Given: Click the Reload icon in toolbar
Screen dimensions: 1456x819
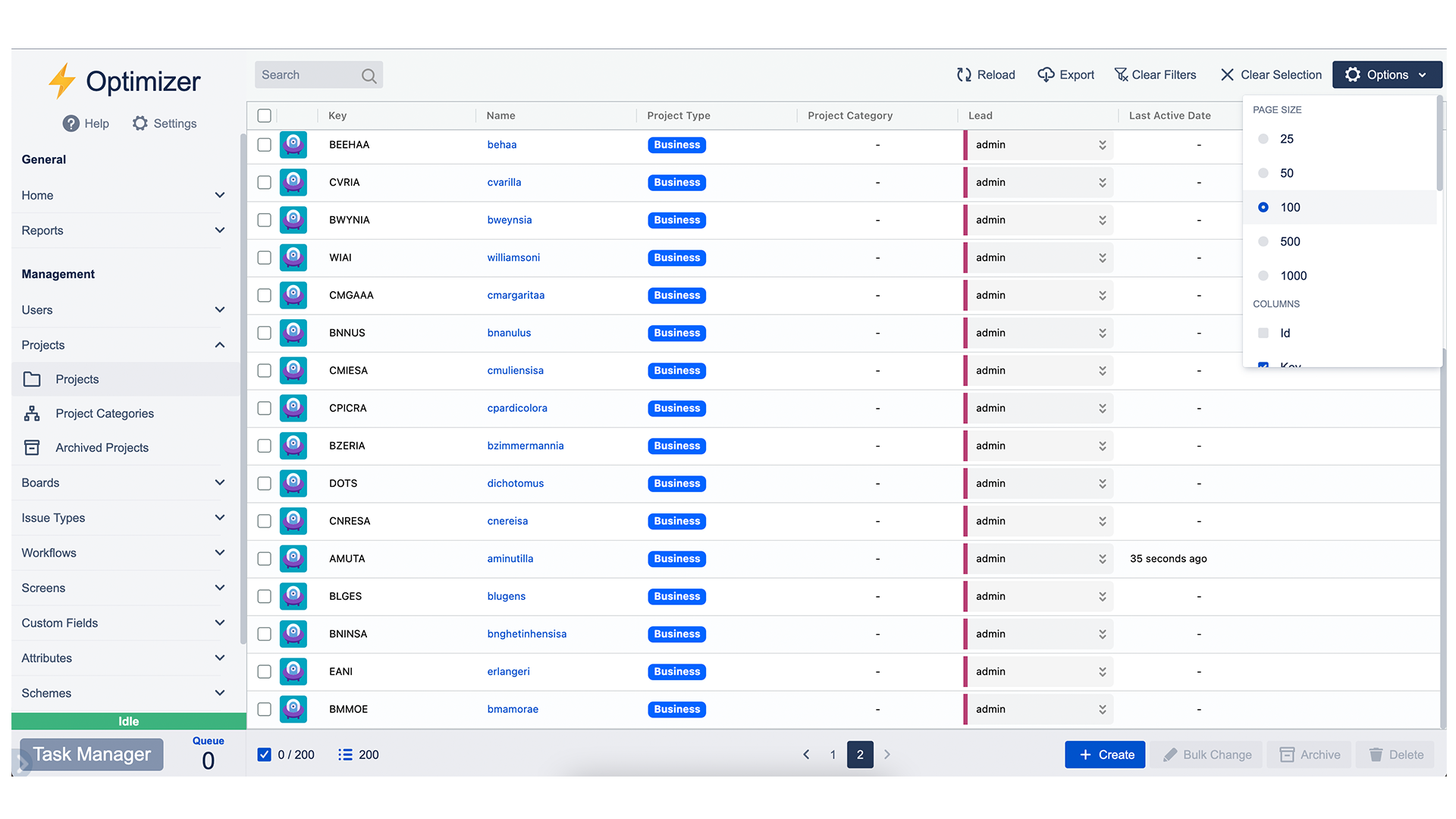Looking at the screenshot, I should [x=964, y=74].
